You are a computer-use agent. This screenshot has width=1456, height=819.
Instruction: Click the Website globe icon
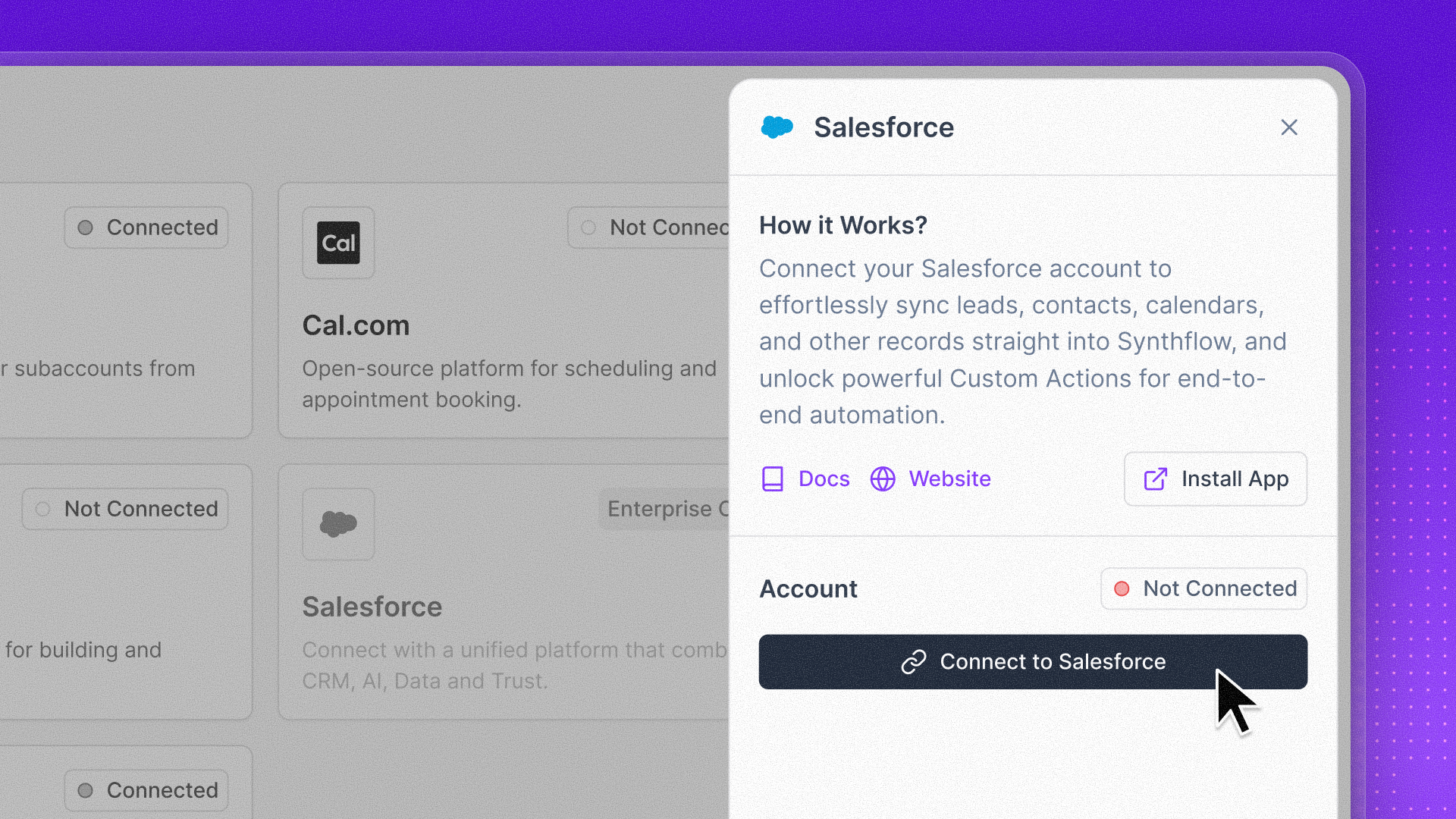tap(883, 479)
